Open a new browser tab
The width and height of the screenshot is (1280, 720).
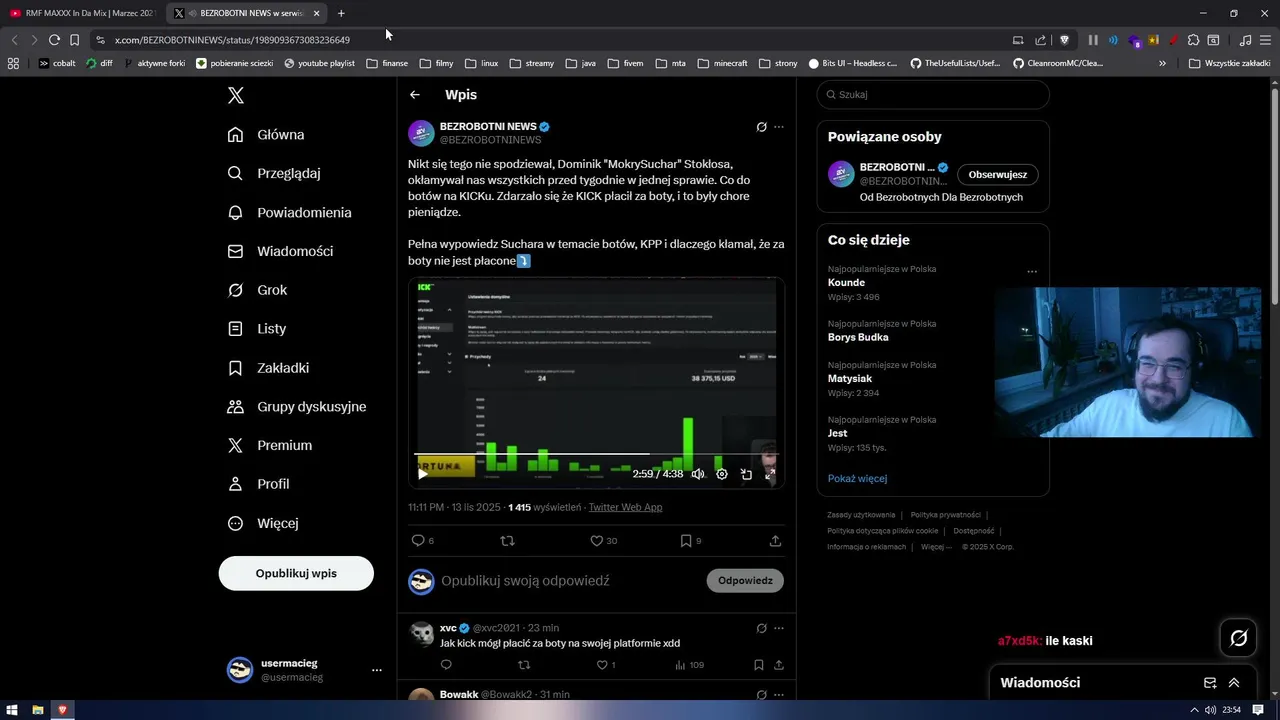pos(341,13)
